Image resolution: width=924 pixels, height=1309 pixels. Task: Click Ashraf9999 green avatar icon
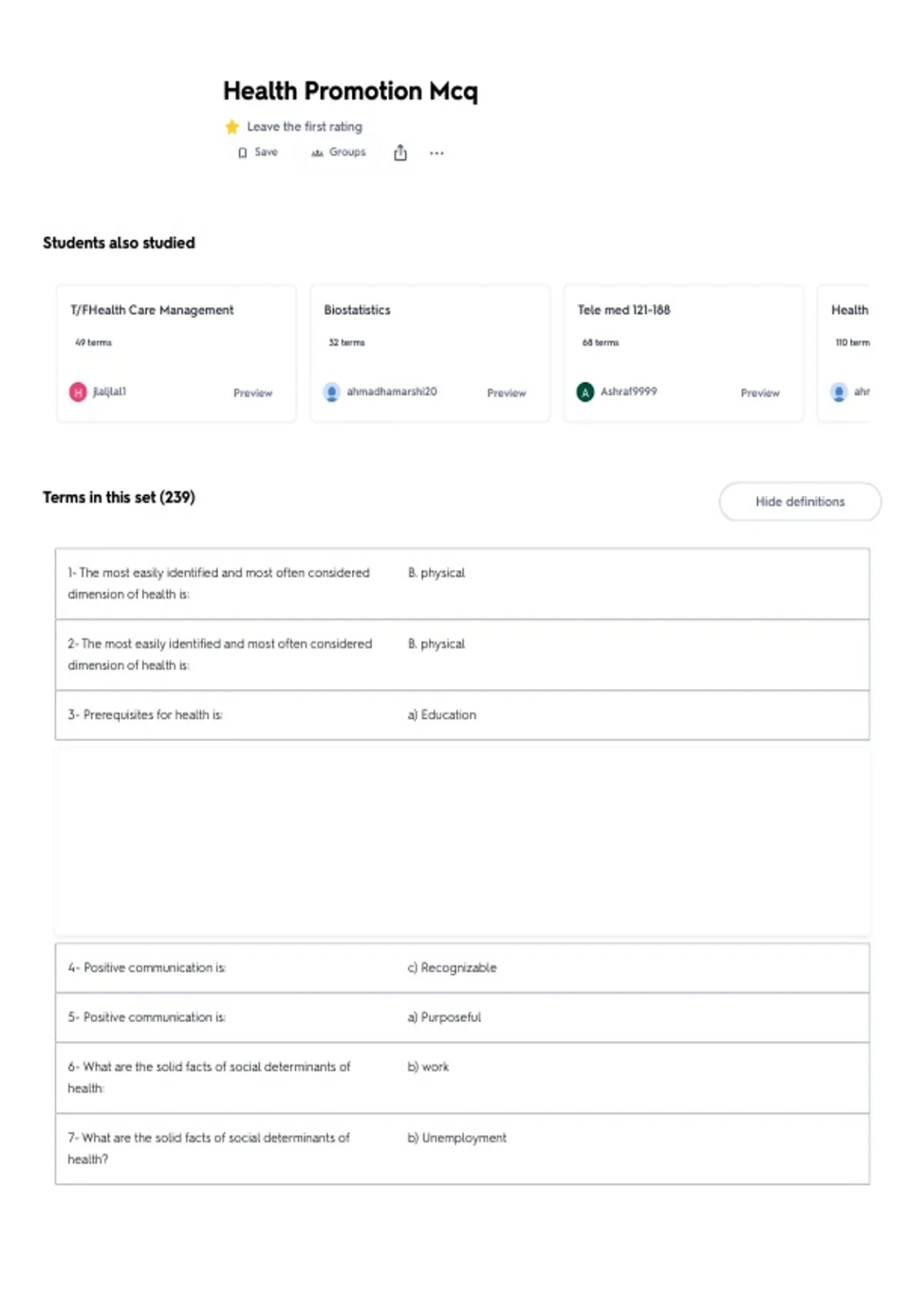pos(585,392)
